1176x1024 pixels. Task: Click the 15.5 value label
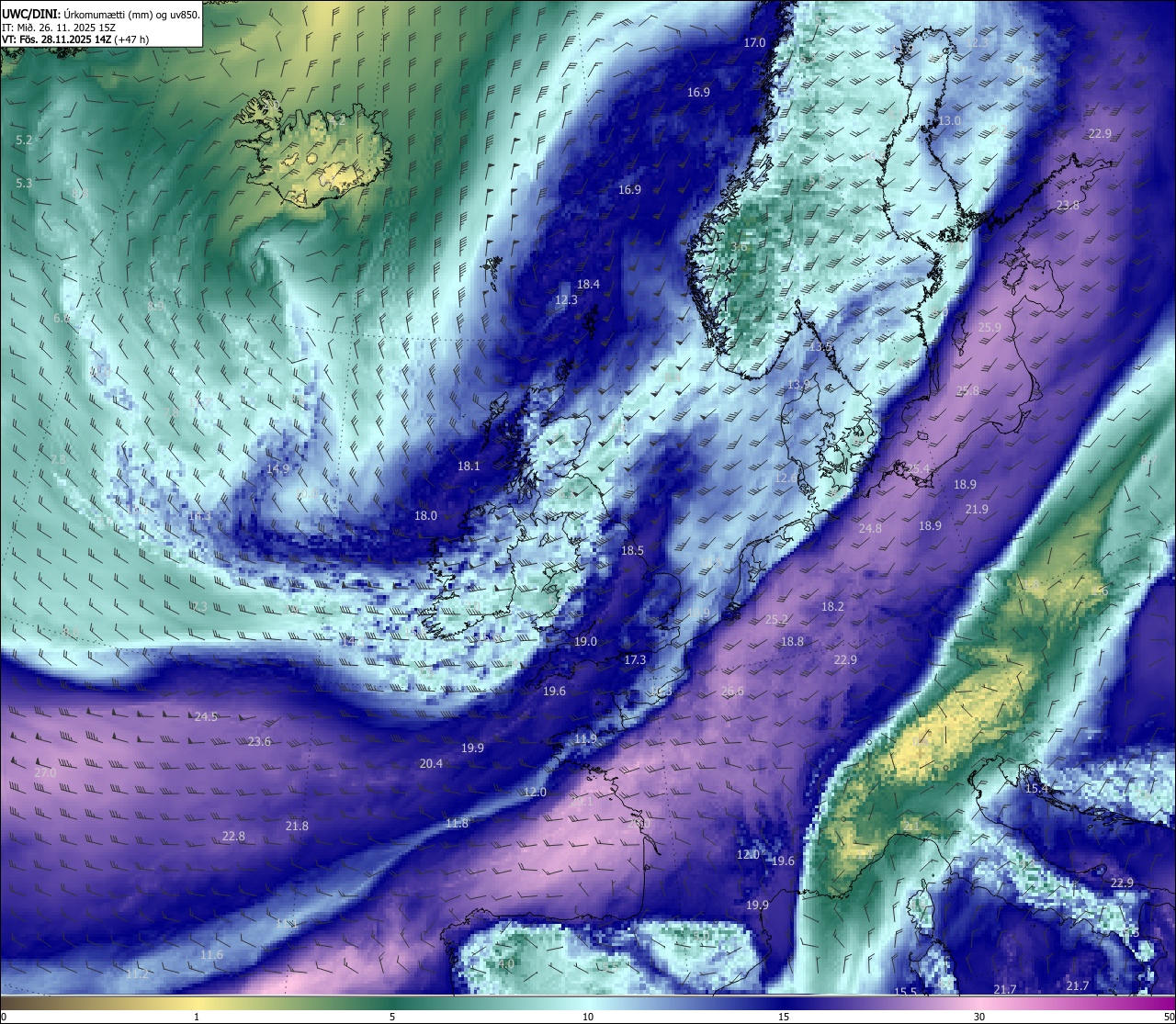point(906,991)
